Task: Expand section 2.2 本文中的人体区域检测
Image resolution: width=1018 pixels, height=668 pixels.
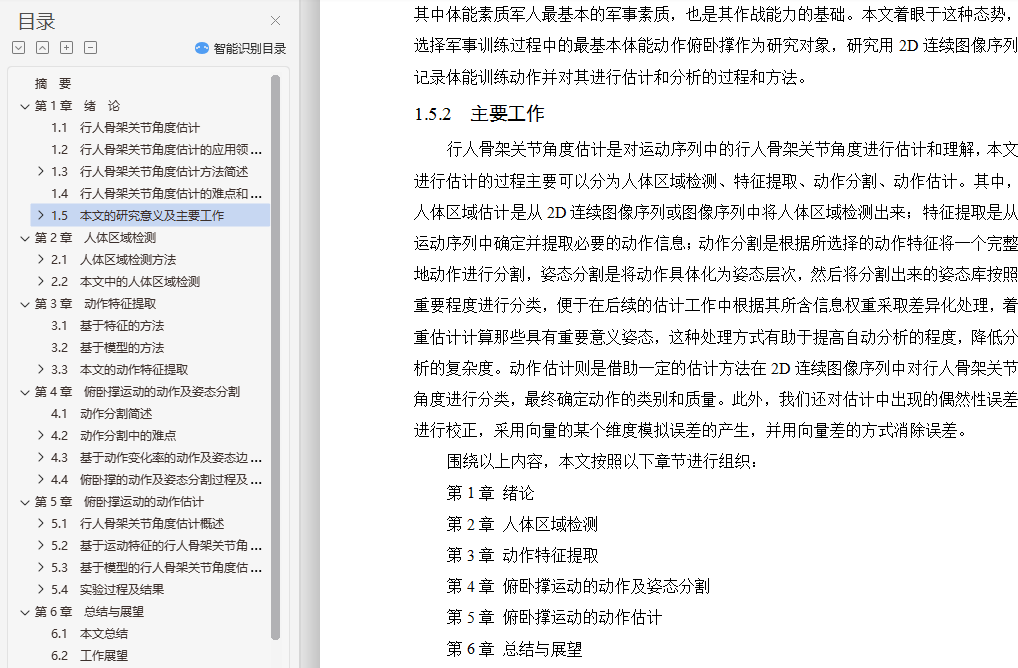Action: click(41, 282)
